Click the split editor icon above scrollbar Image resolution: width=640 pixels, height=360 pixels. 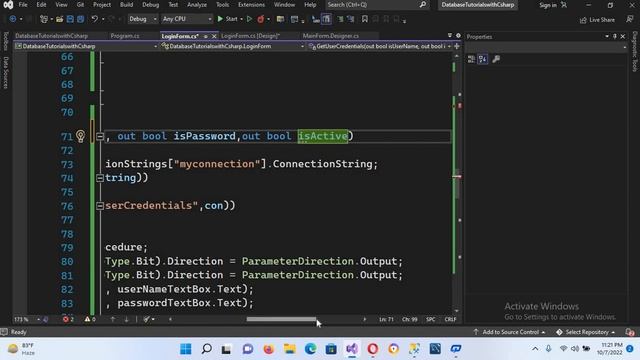[x=457, y=46]
